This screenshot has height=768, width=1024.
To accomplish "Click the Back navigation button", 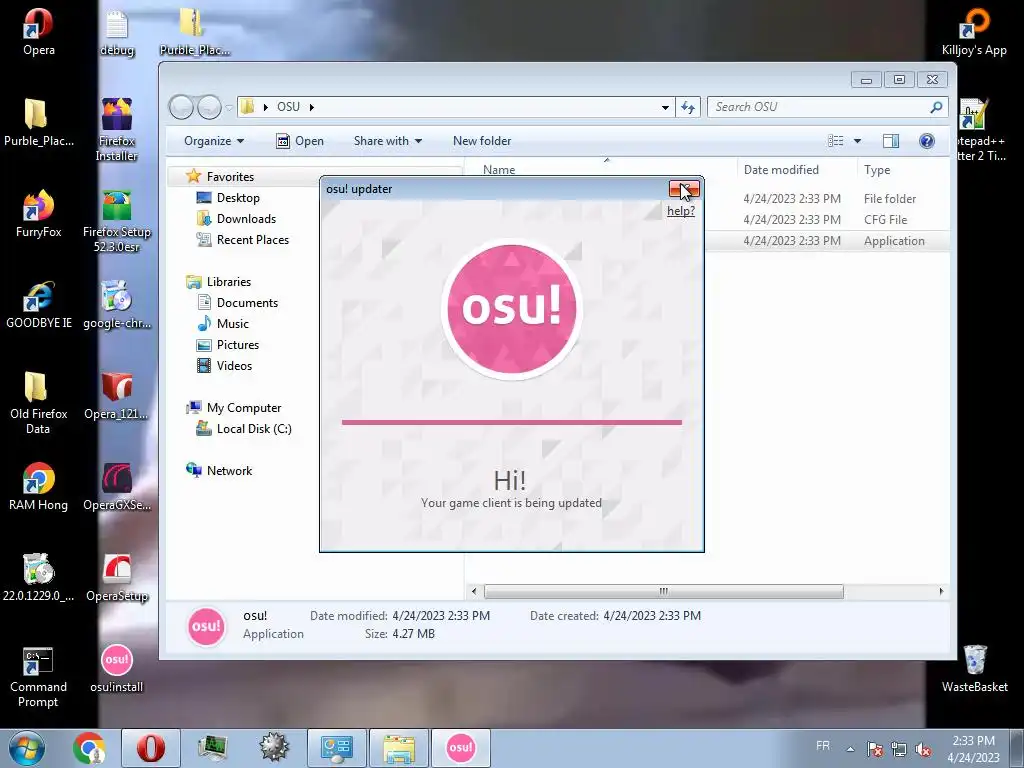I will coord(182,107).
